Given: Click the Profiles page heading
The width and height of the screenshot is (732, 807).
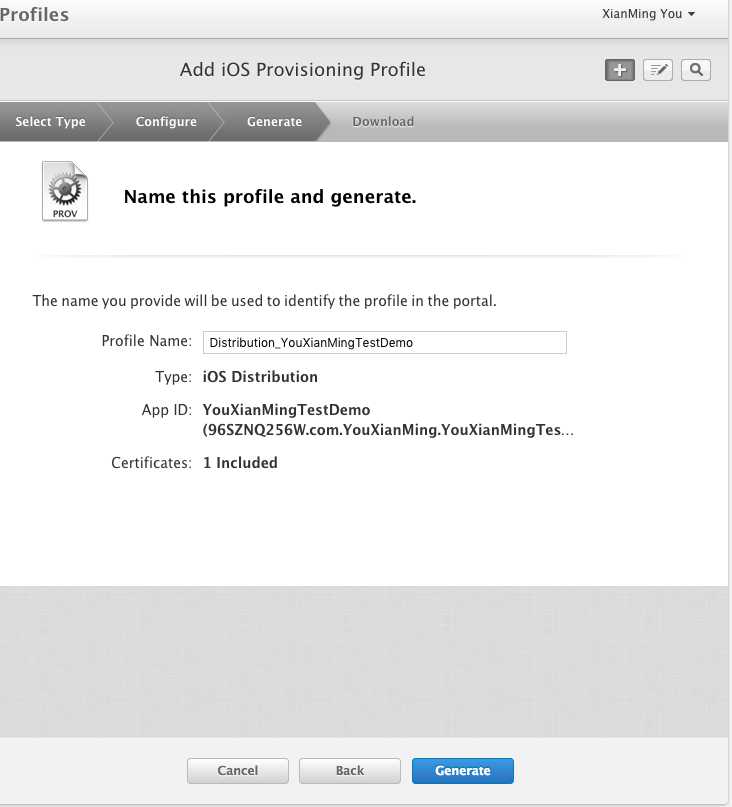Looking at the screenshot, I should tap(35, 15).
